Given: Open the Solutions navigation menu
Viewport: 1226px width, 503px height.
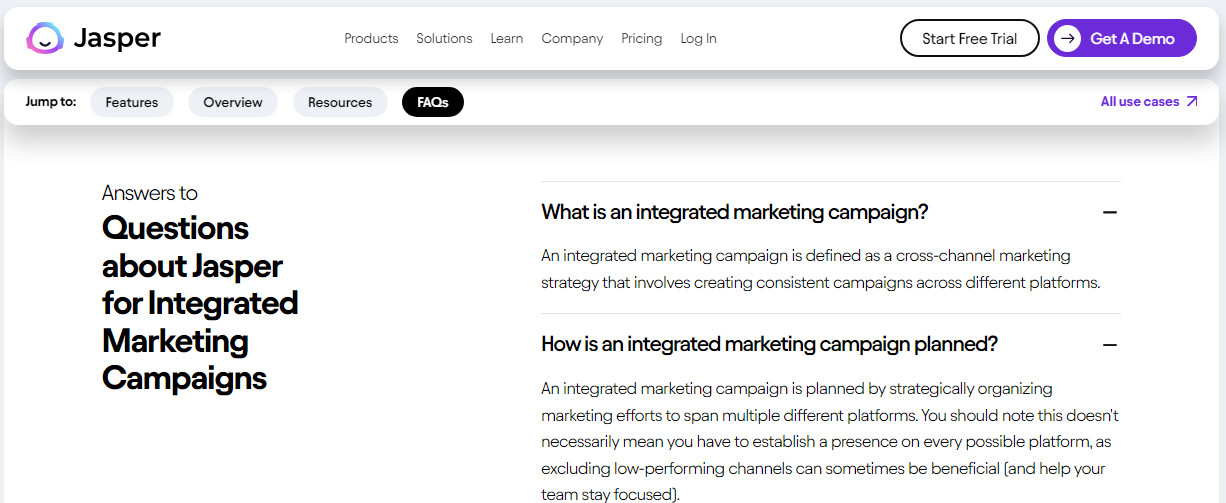Looking at the screenshot, I should [x=444, y=38].
